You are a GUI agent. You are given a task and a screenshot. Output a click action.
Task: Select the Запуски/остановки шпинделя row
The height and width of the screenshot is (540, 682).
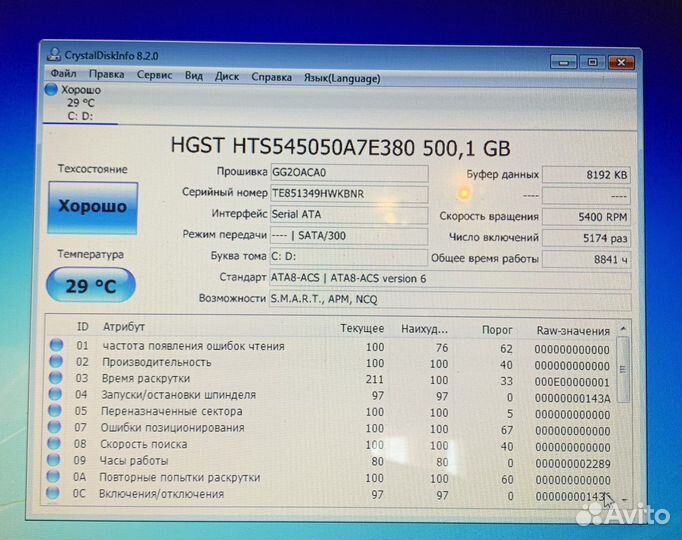[x=331, y=396]
